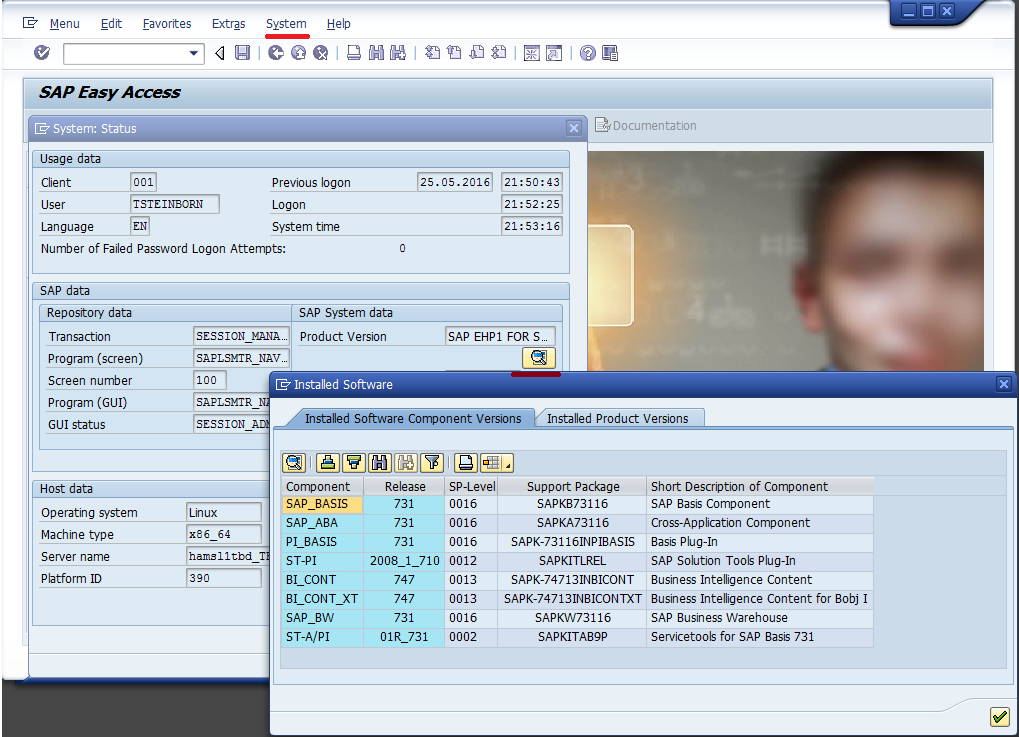The width and height of the screenshot is (1019, 737).
Task: Switch to Installed Product Versions tab
Action: point(617,418)
